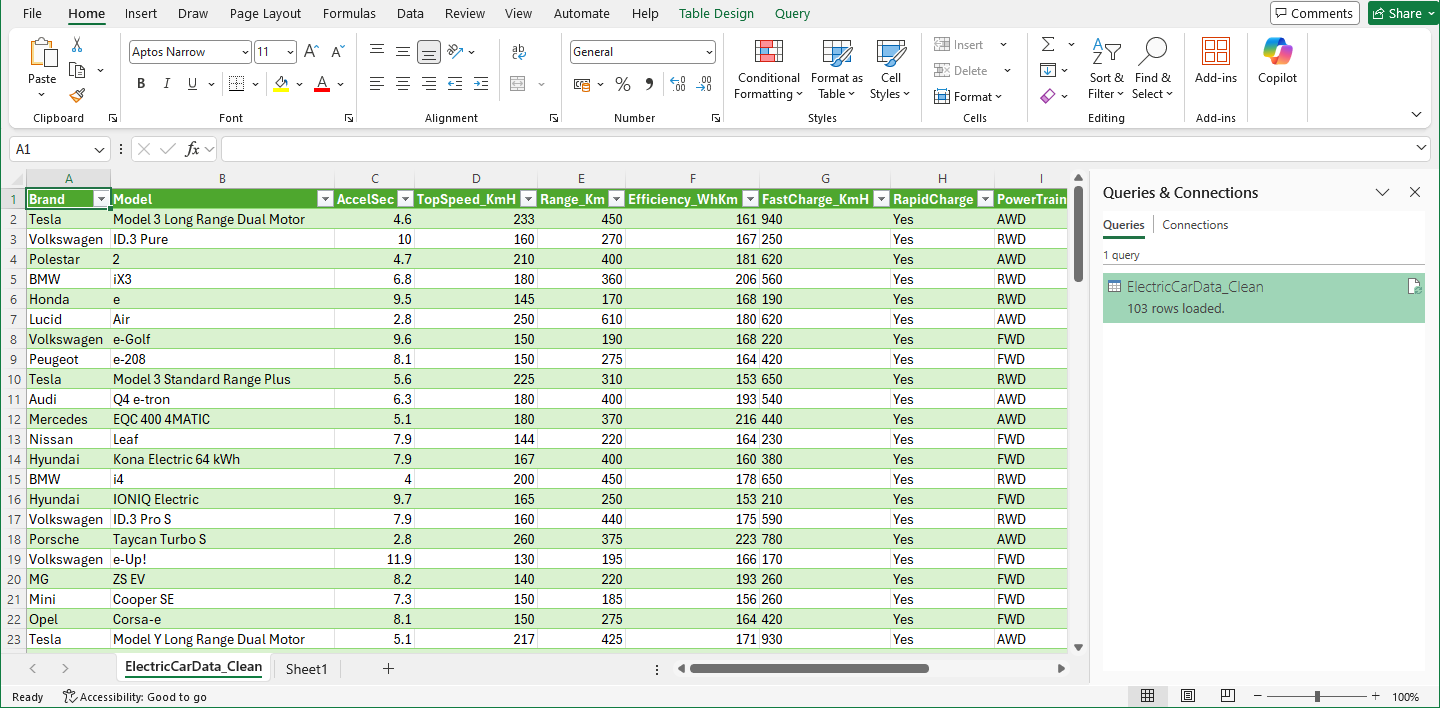Click the Cut scissors icon

(77, 45)
